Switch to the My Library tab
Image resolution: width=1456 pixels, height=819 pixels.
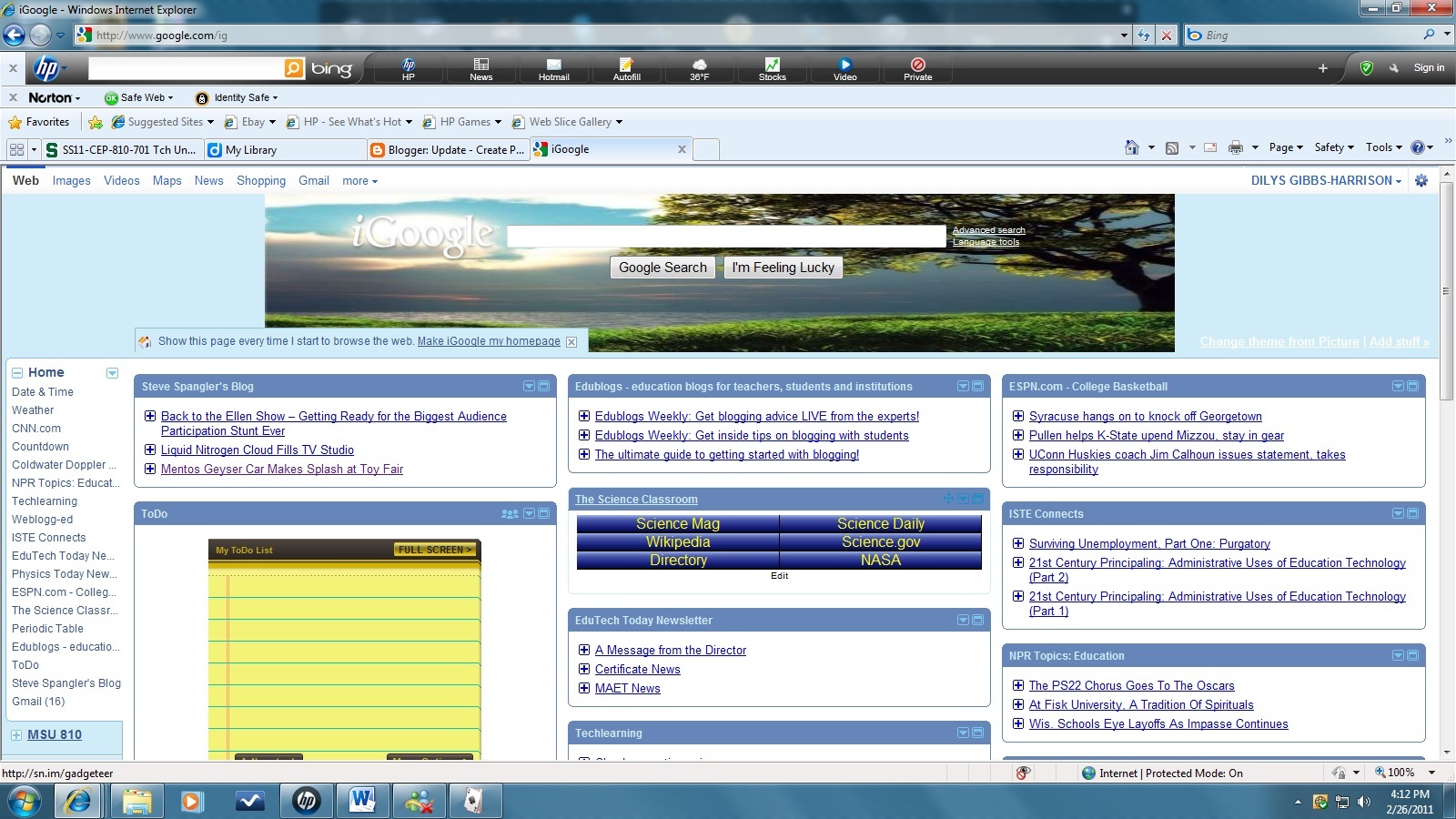285,150
